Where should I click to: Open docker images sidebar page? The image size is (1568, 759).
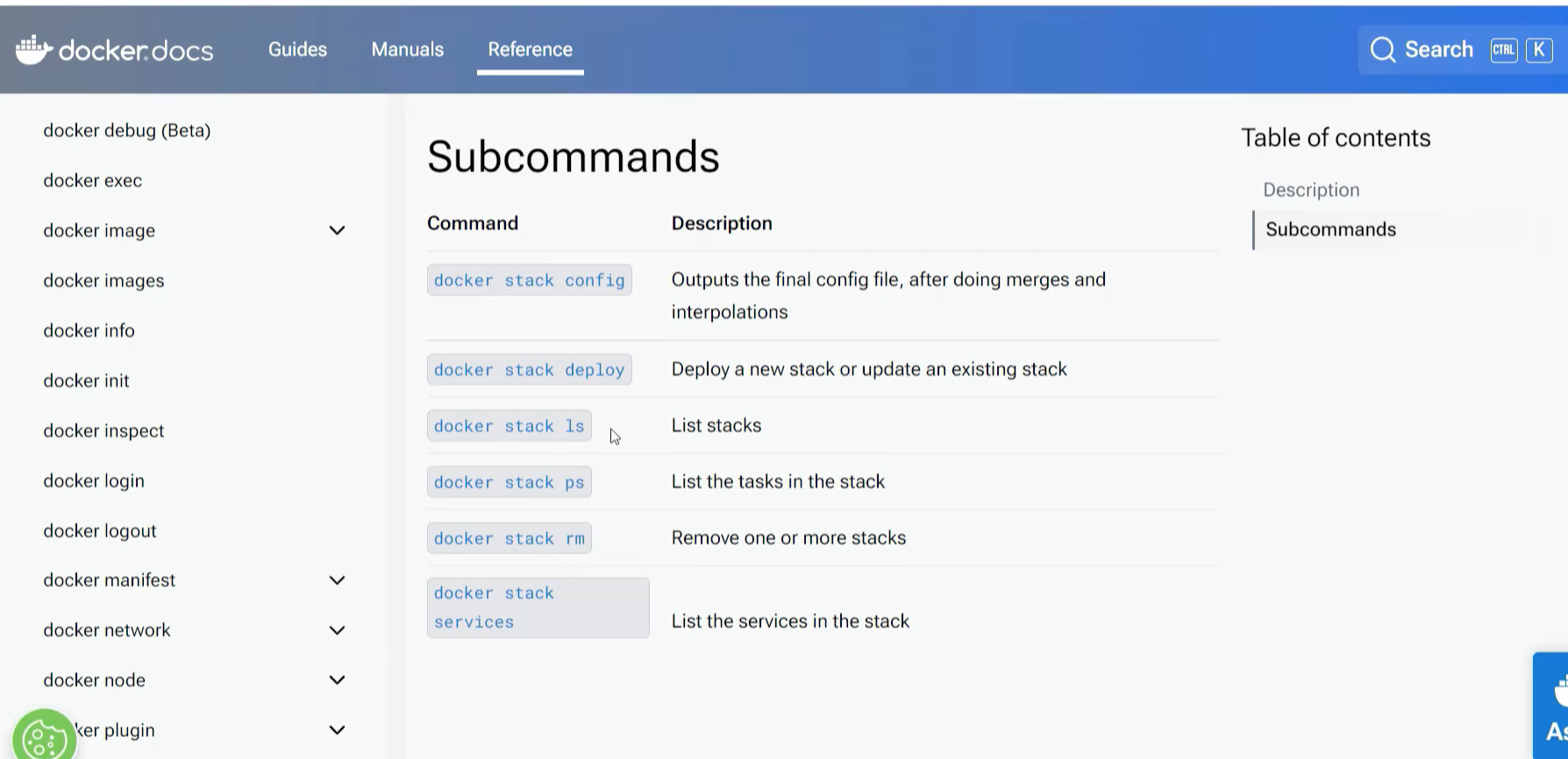coord(103,281)
